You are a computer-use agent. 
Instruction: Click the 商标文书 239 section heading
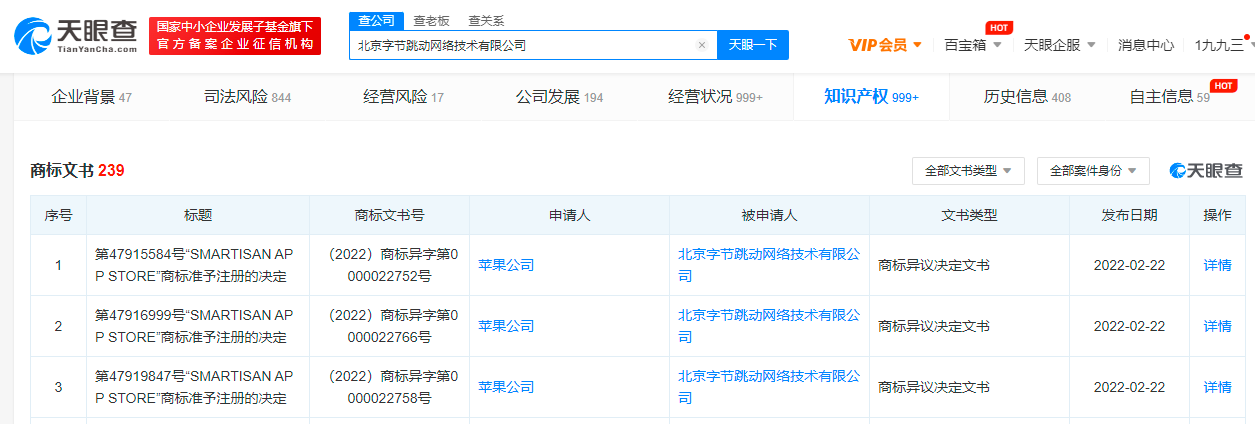tap(77, 171)
